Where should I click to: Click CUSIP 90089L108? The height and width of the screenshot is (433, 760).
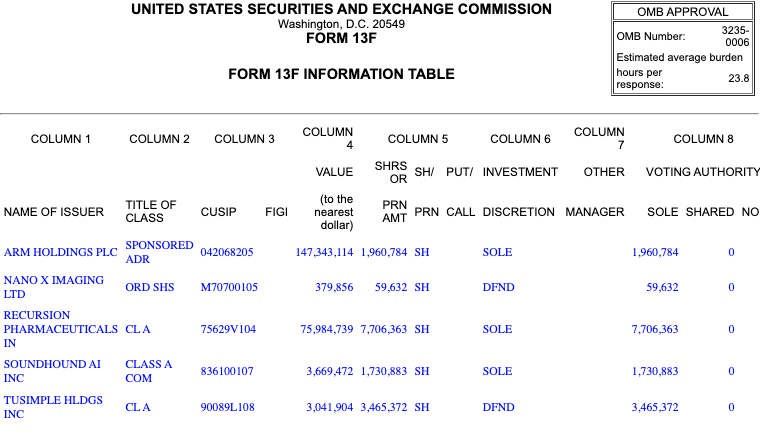click(x=227, y=408)
